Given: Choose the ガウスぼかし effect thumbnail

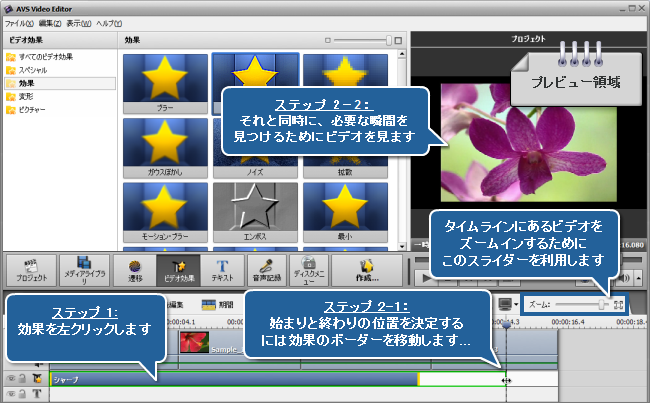Looking at the screenshot, I should pos(165,148).
